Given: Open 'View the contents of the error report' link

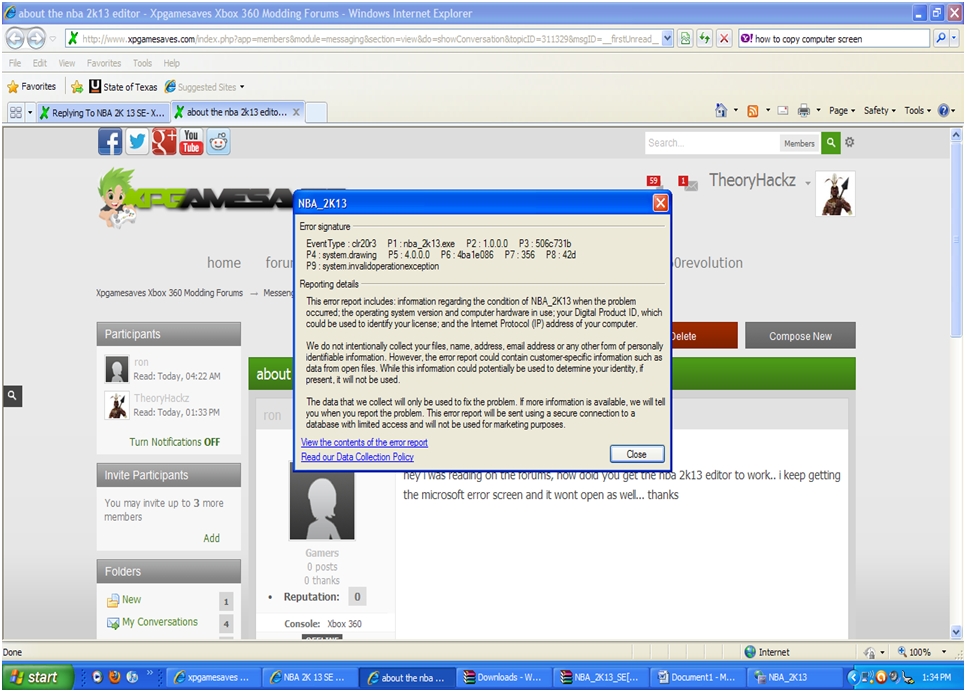Looking at the screenshot, I should click(364, 442).
